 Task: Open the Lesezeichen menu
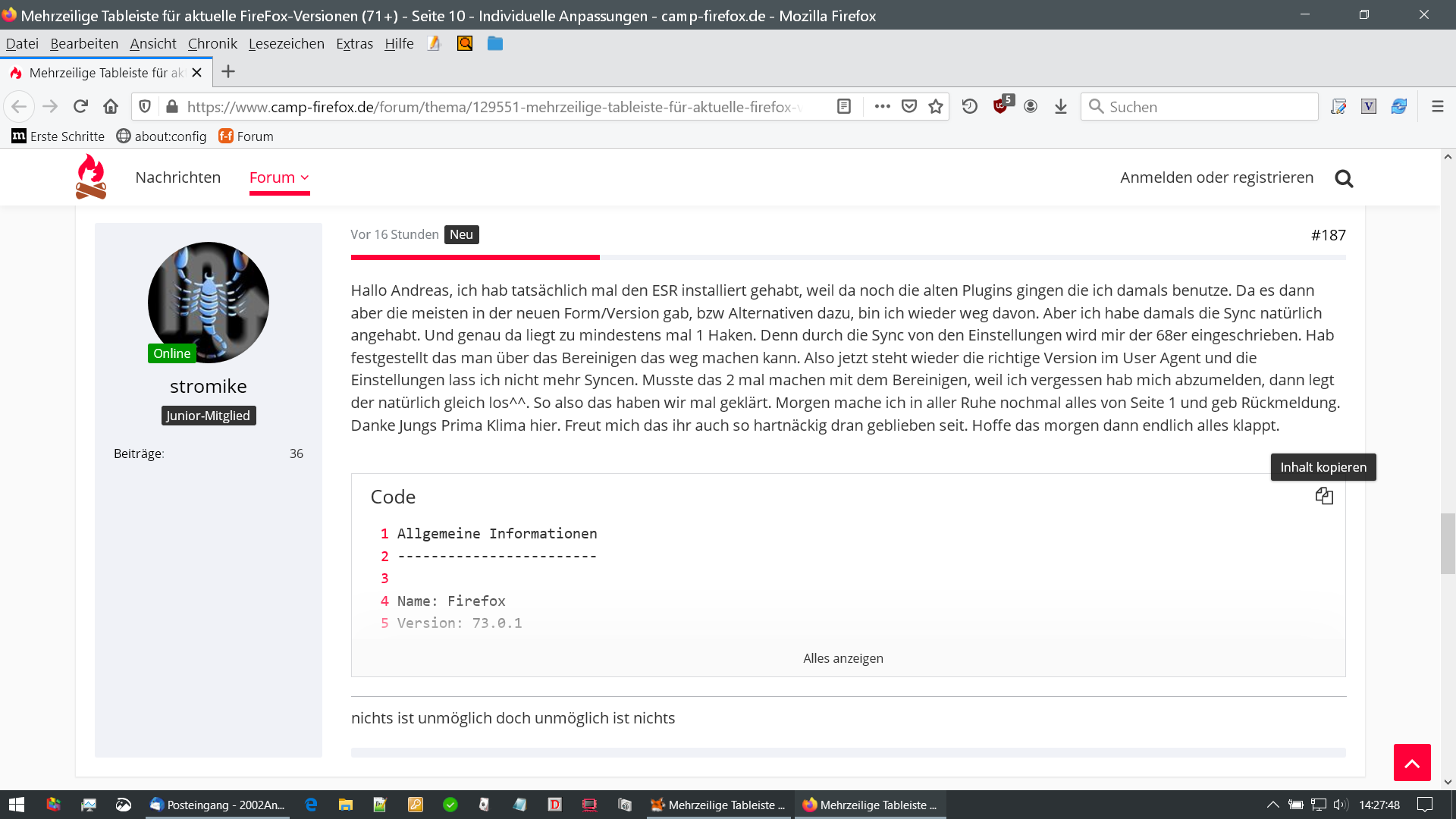click(x=286, y=44)
